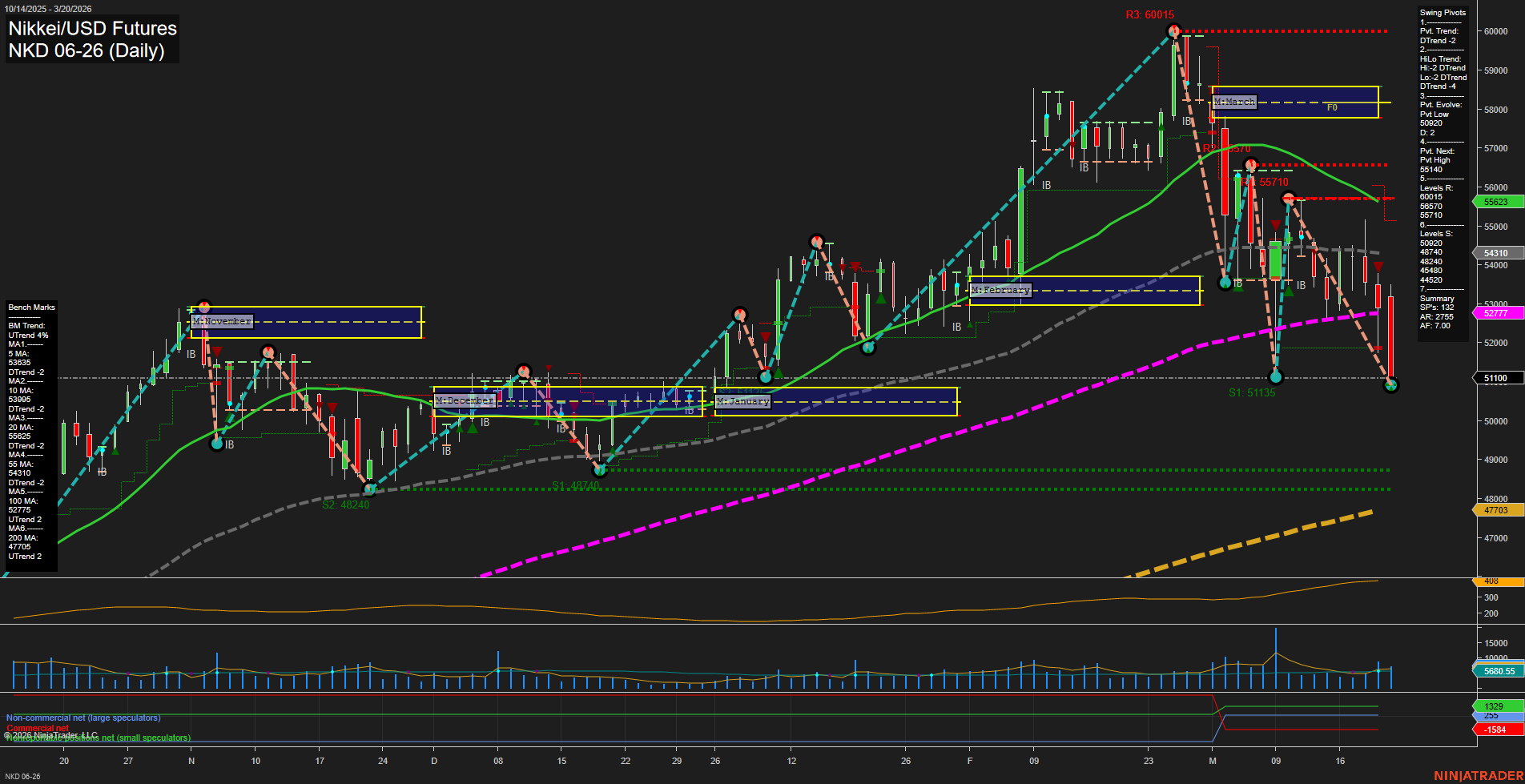
Task: Click the magenta 52777 price level tag
Action: 1497,314
